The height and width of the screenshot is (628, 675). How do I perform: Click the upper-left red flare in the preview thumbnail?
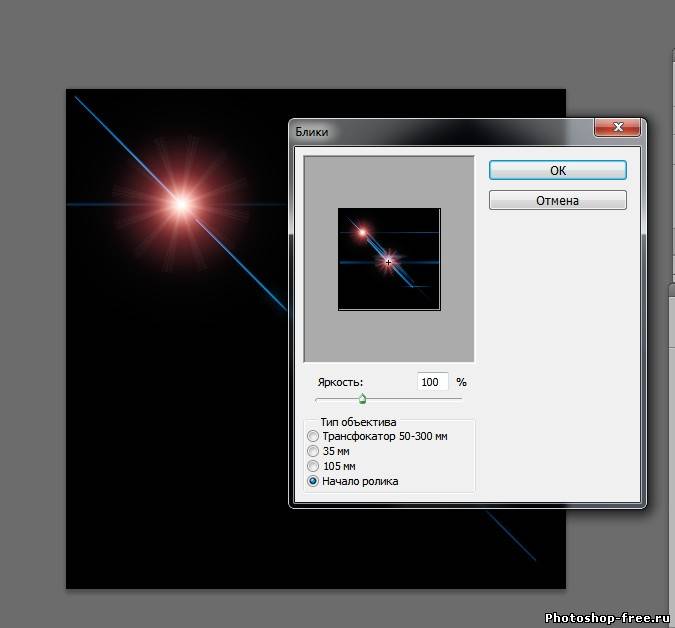click(x=362, y=232)
